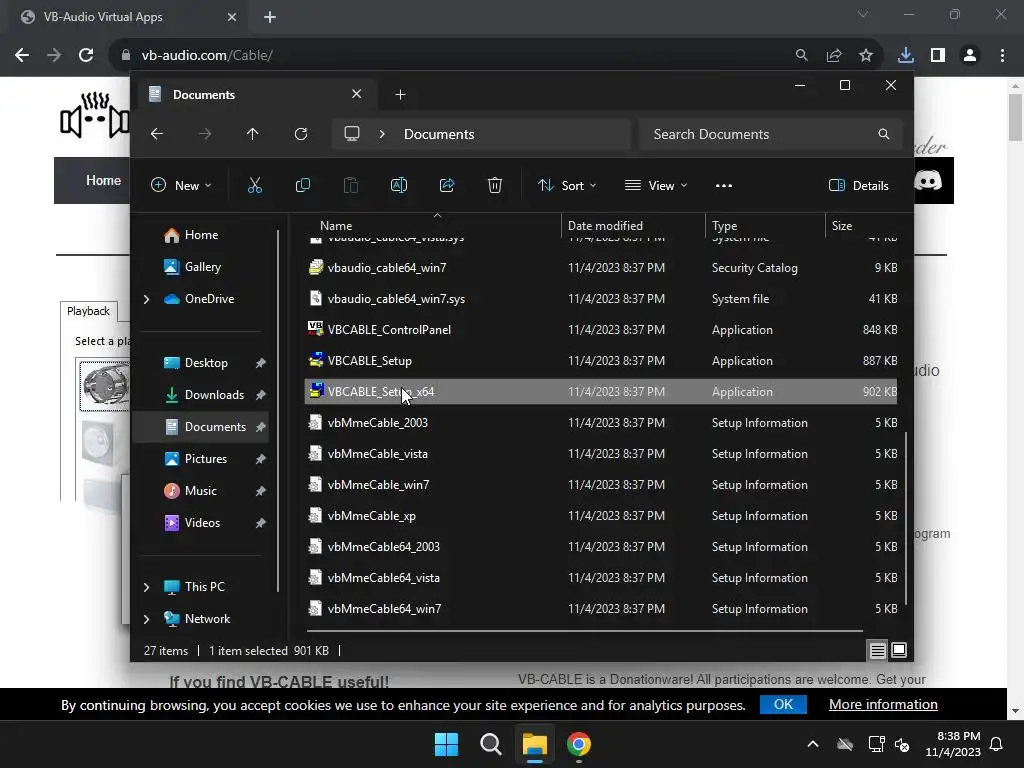Reload the vb-audio page in Chrome
The height and width of the screenshot is (768, 1024).
86,56
